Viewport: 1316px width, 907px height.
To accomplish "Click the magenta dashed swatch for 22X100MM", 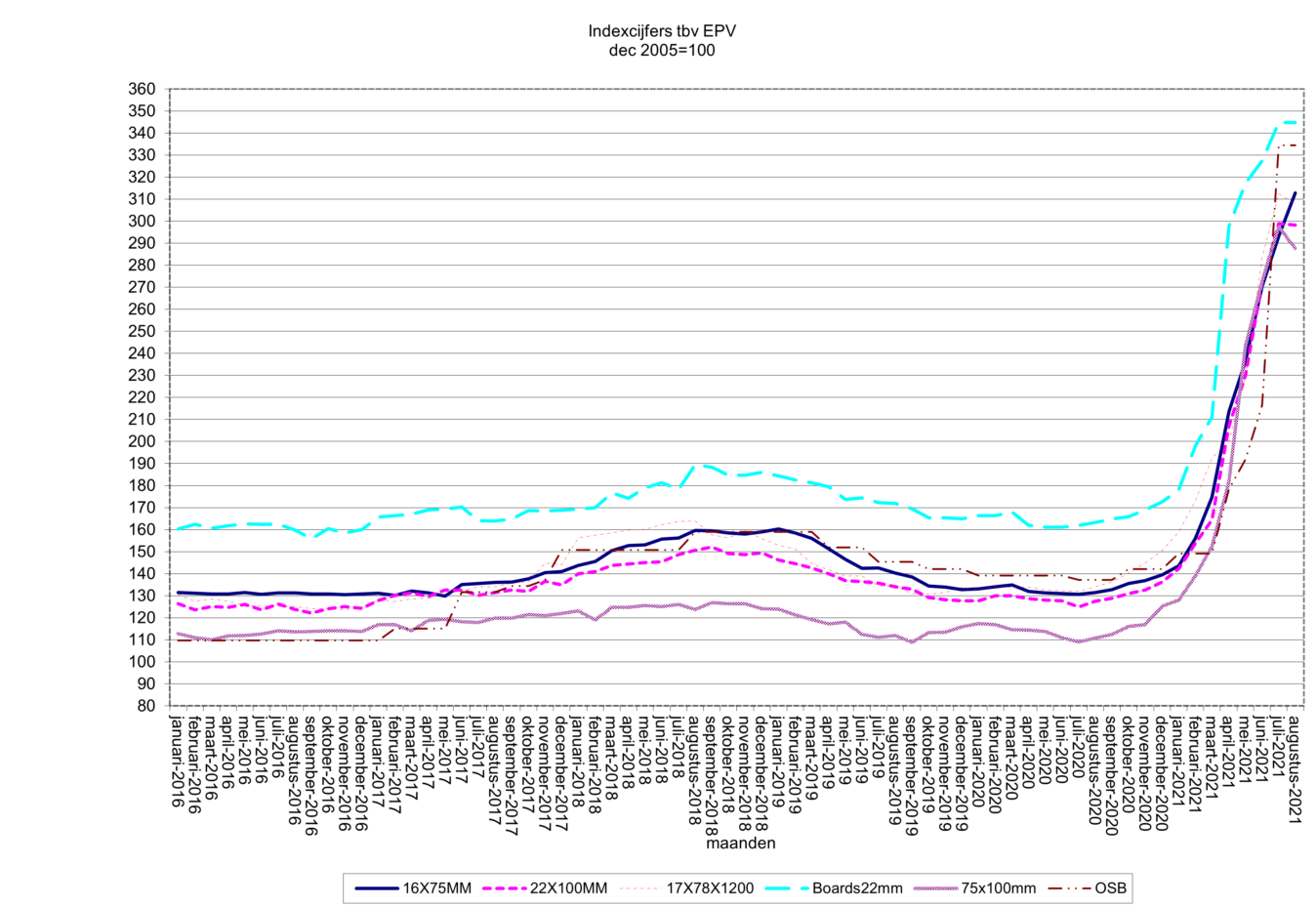I will coord(504,888).
